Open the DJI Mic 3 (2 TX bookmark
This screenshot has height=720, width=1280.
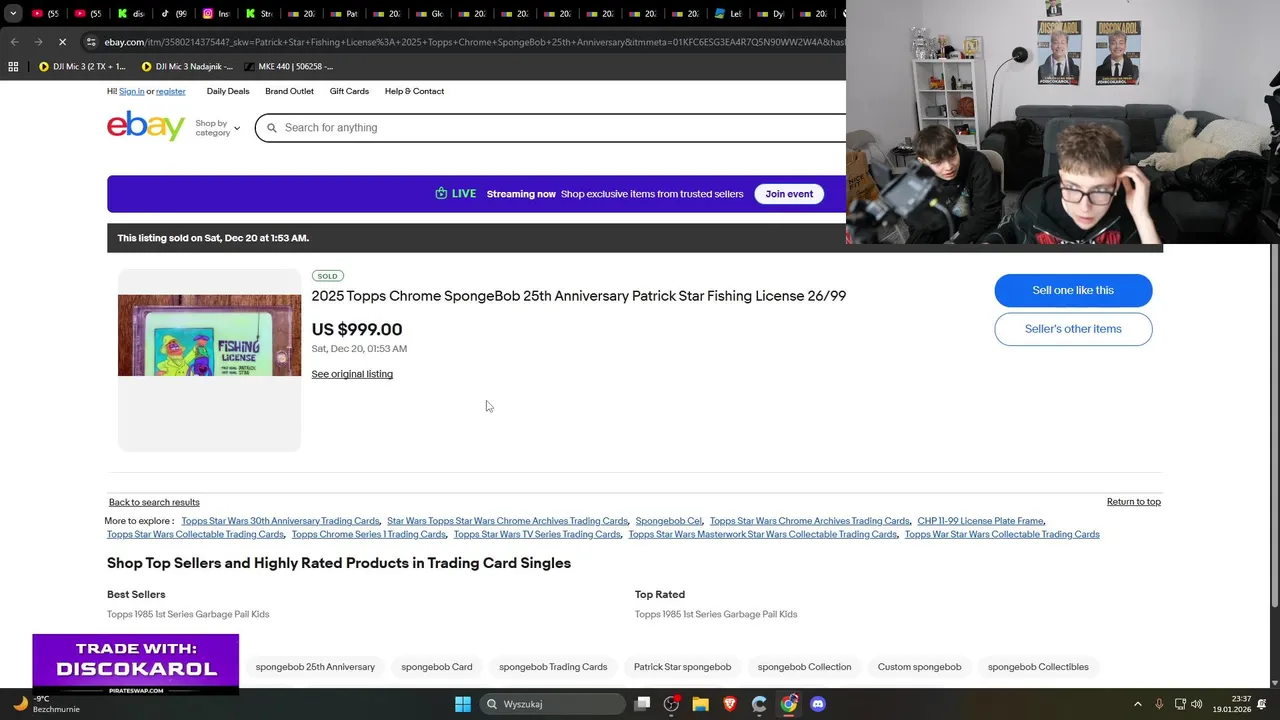(x=82, y=66)
